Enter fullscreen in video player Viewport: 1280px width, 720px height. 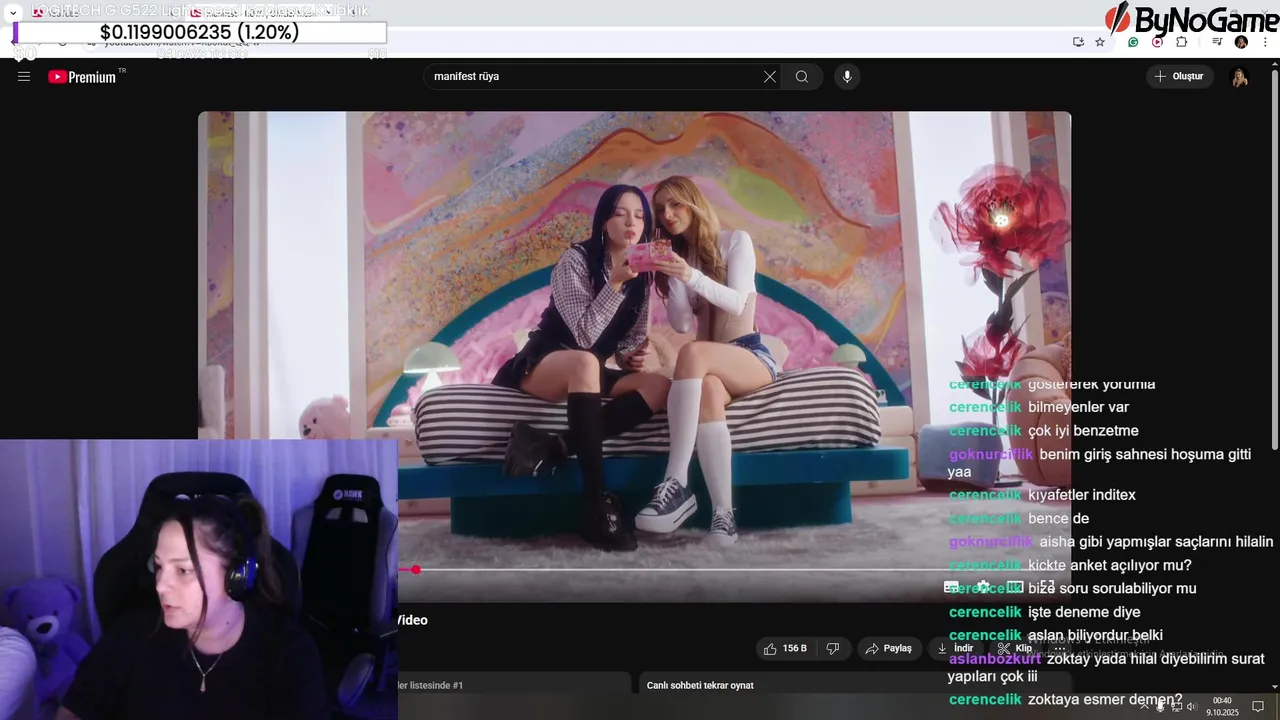coord(1047,587)
